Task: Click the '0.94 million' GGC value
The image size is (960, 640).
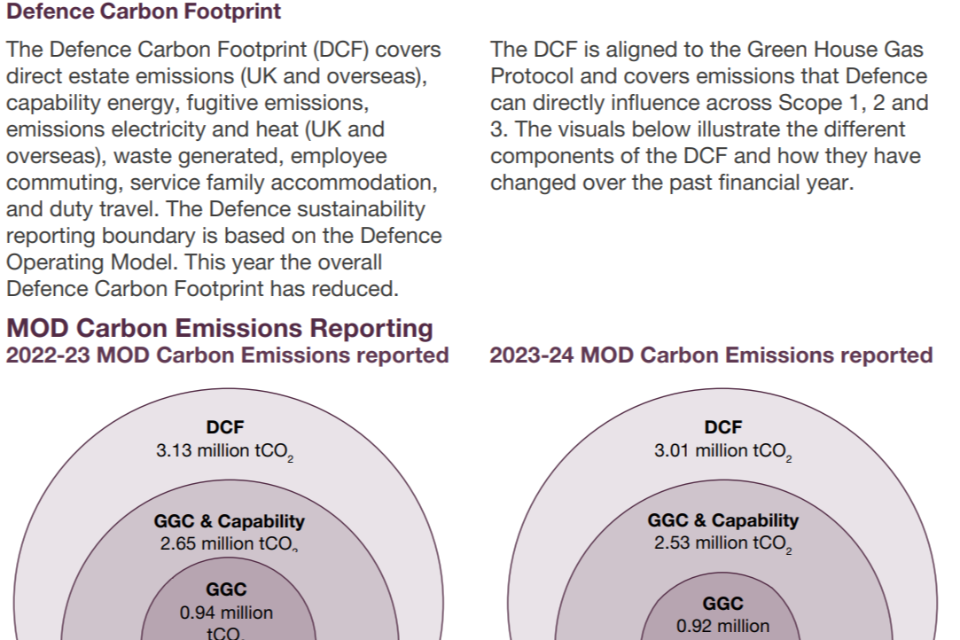Action: tap(226, 613)
